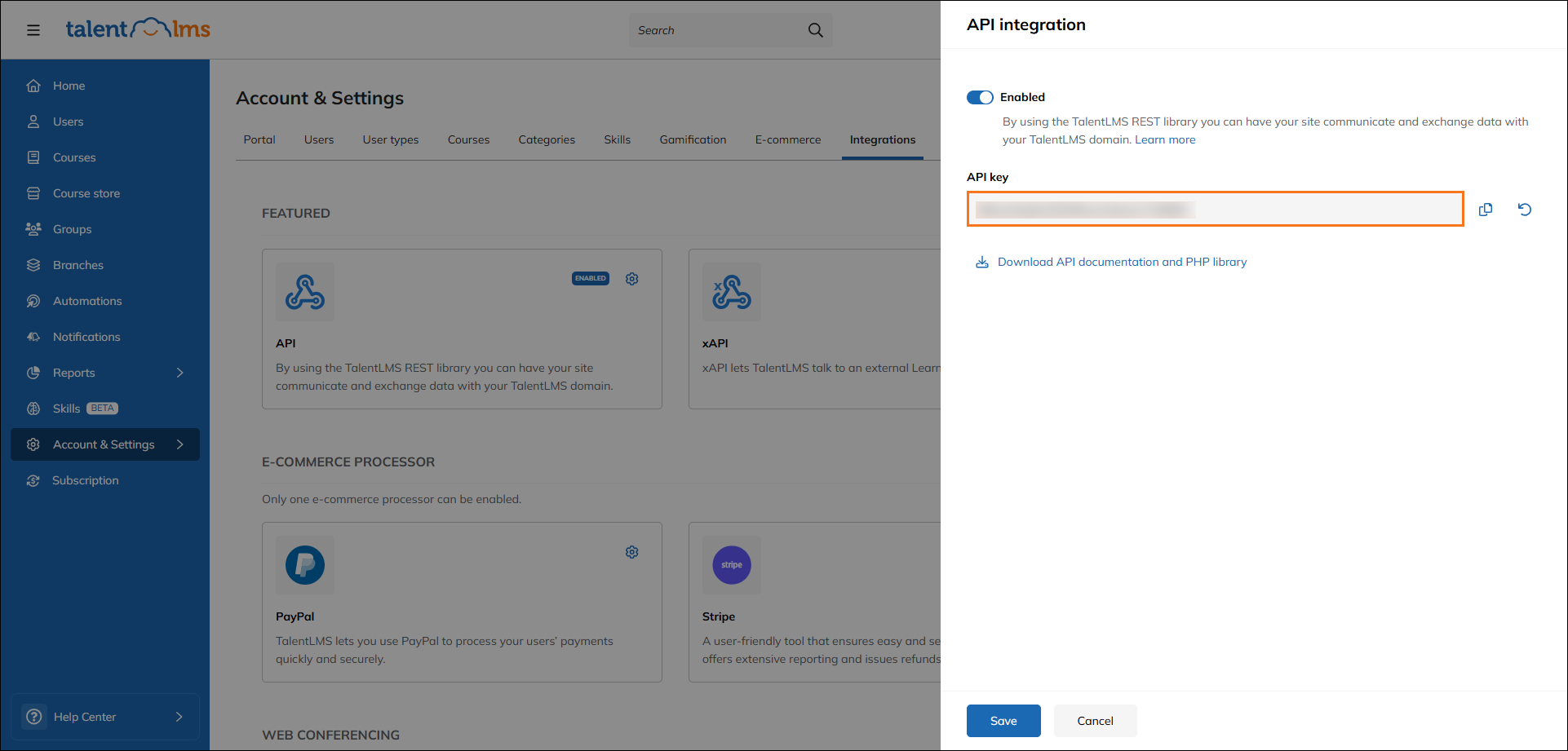Viewport: 1568px width, 751px height.
Task: Click the Notifications megaphone icon in sidebar
Action: [x=33, y=337]
